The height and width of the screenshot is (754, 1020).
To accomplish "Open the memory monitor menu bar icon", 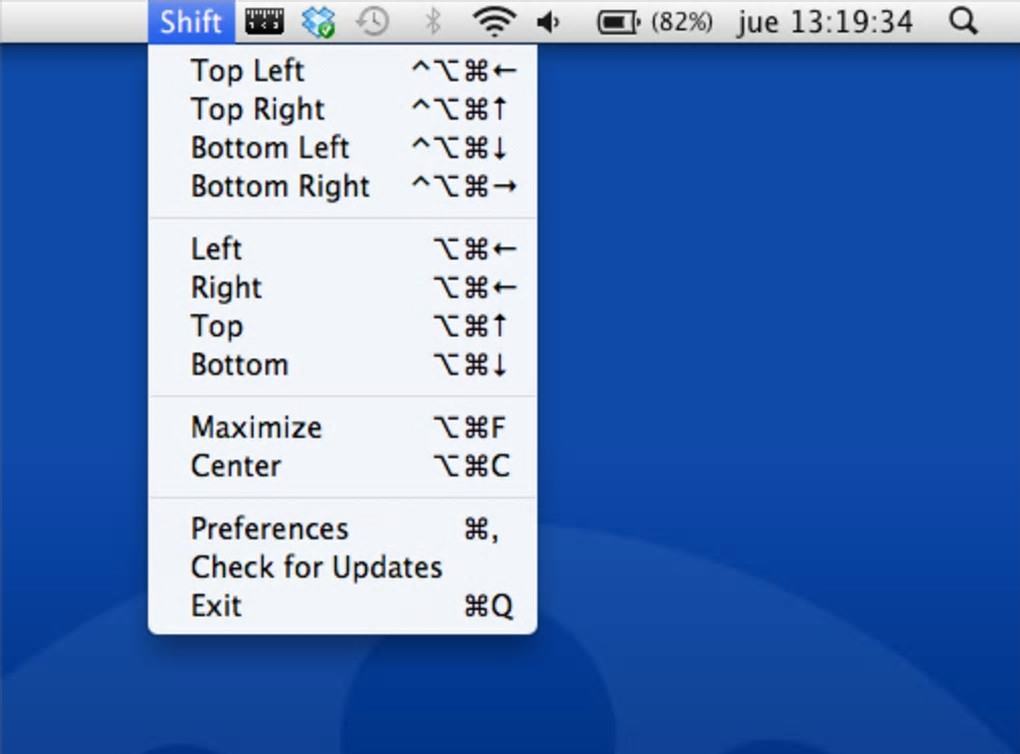I will 265,21.
